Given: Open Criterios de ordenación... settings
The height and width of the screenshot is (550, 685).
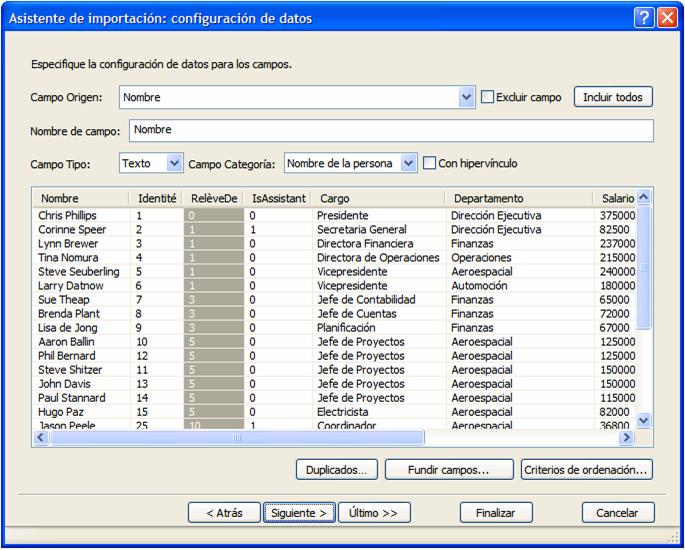Looking at the screenshot, I should [x=586, y=470].
